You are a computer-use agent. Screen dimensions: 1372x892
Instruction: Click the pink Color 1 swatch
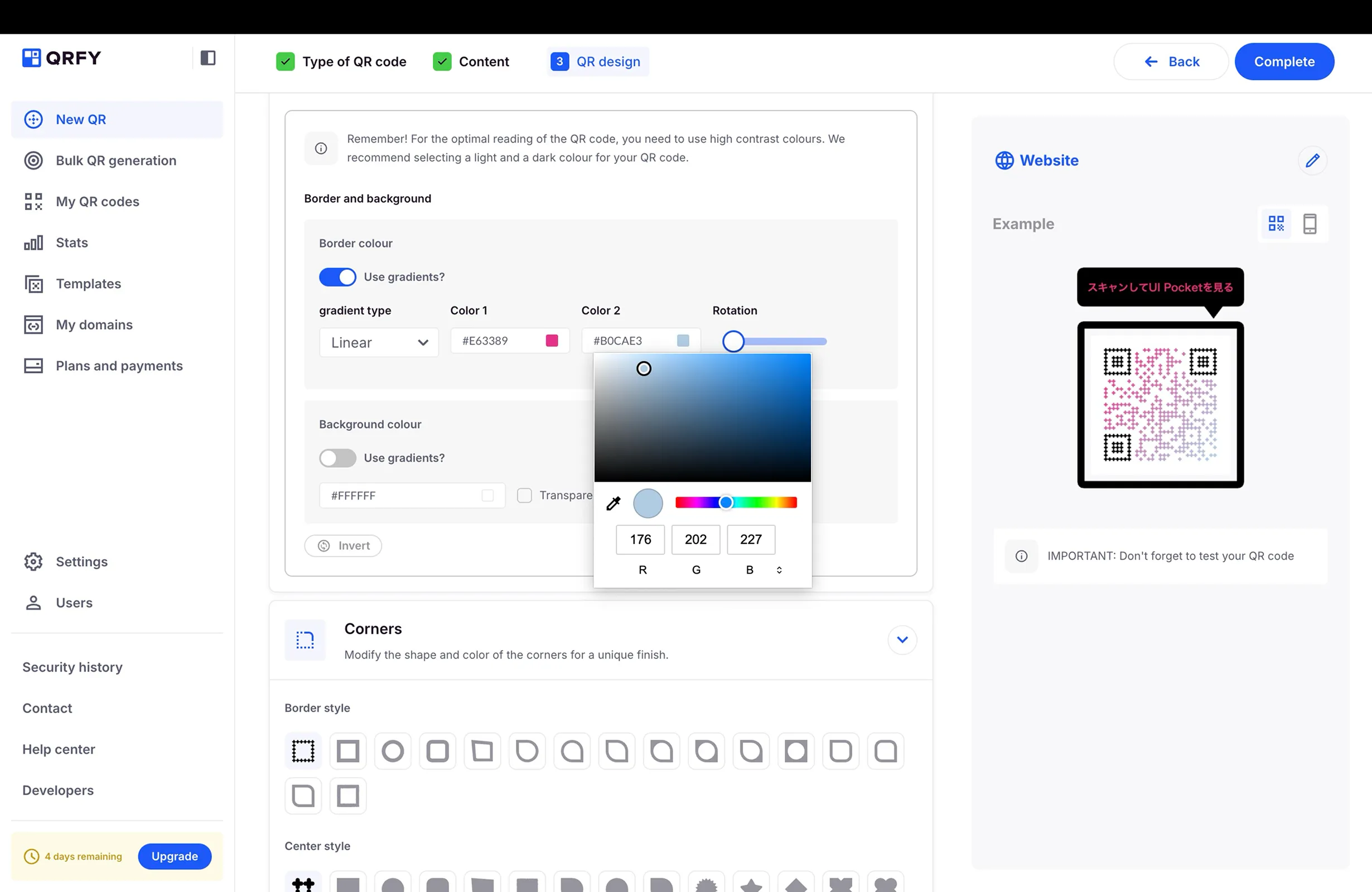[552, 341]
